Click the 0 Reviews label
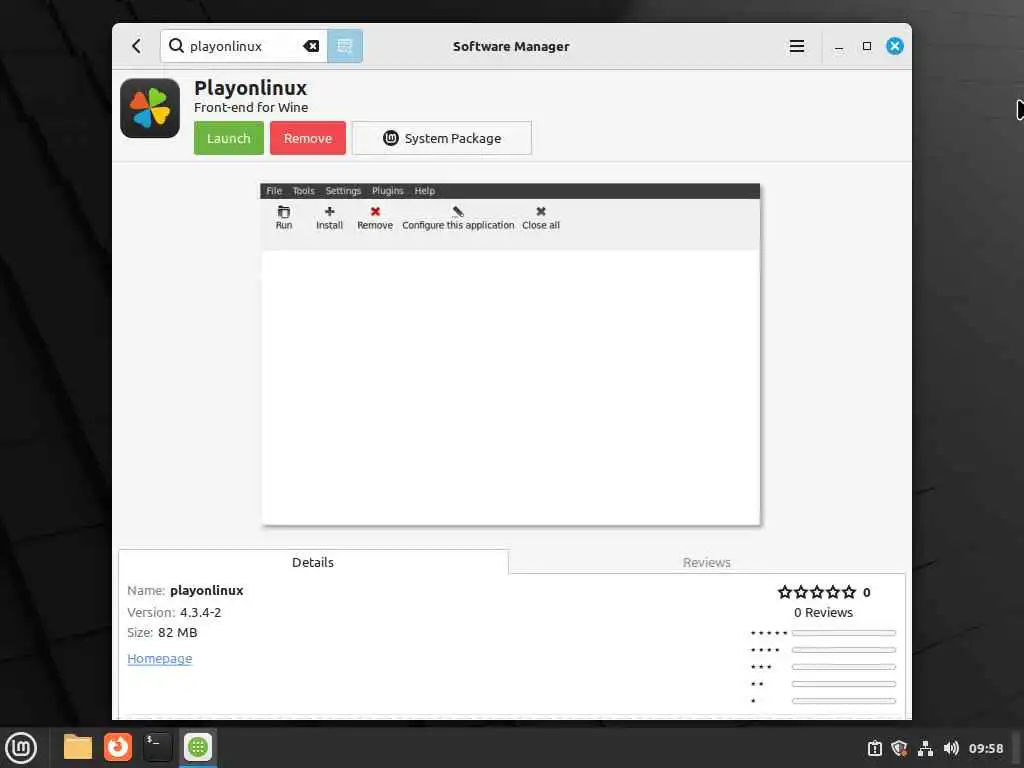1024x768 pixels. coord(823,613)
